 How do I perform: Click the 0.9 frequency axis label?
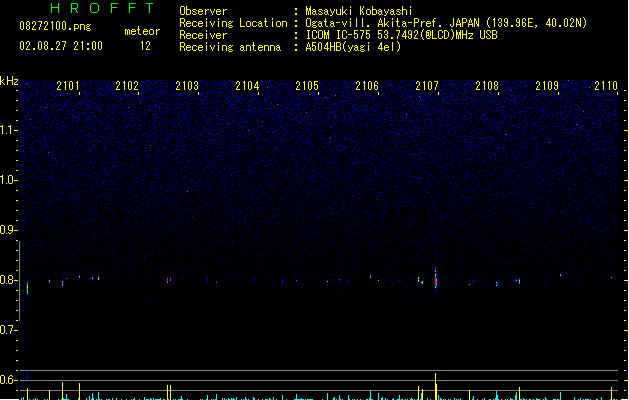coord(8,230)
